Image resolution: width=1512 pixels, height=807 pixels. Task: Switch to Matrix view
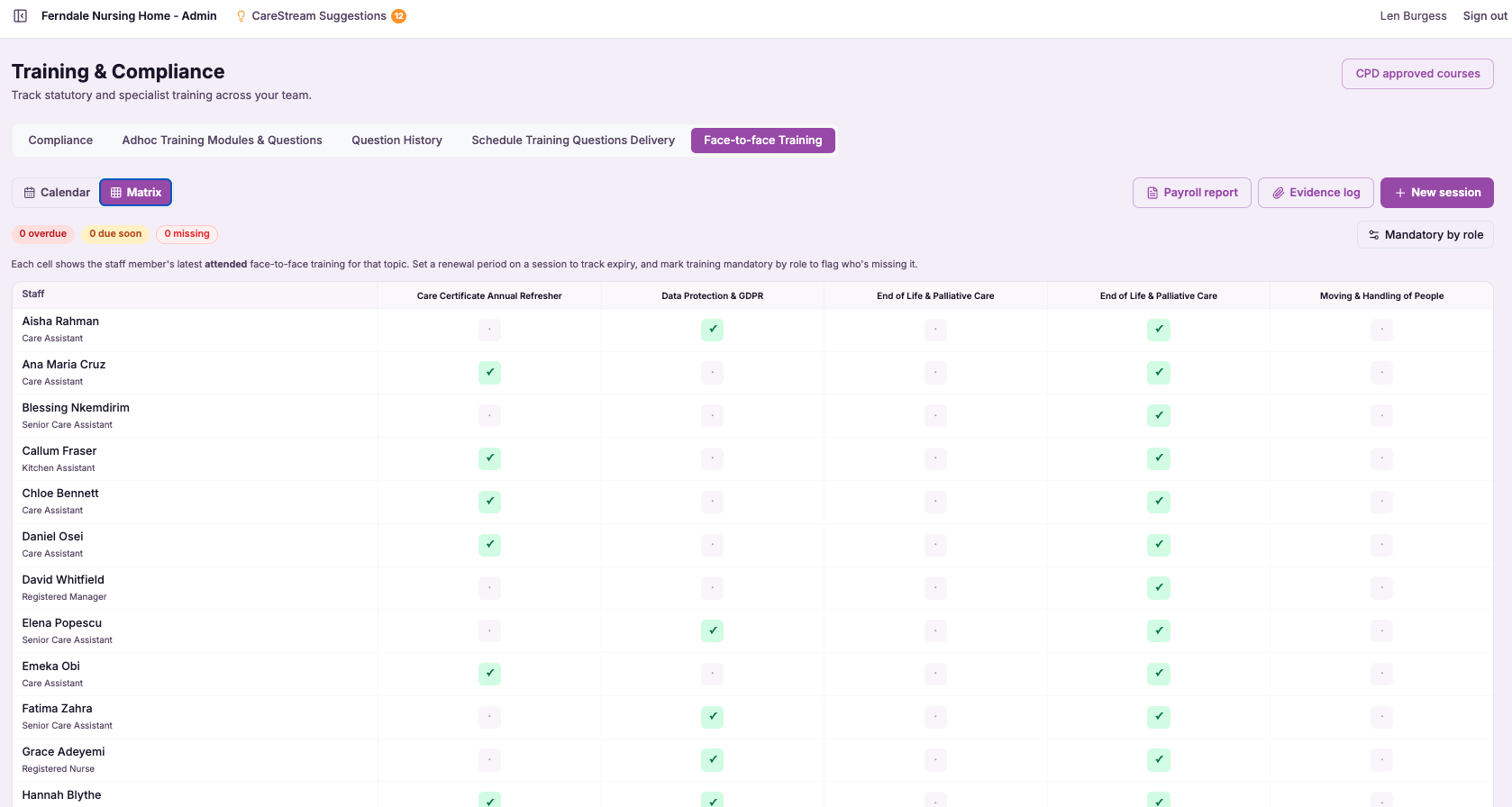pos(135,193)
